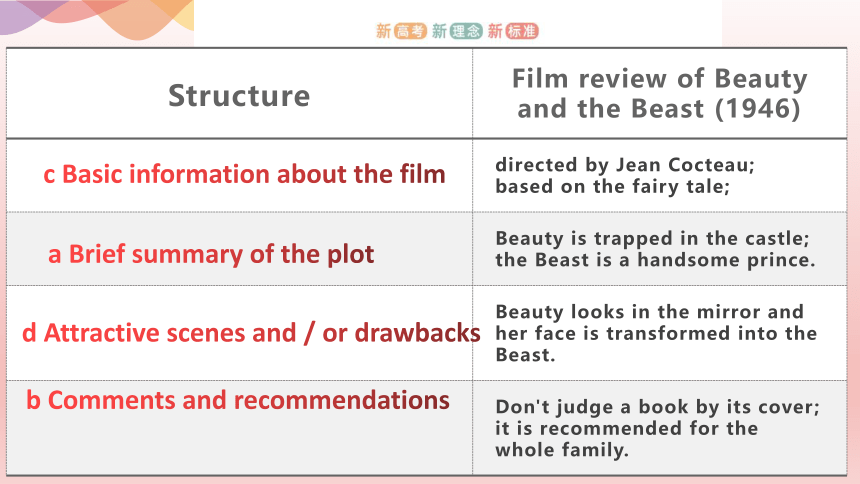
Task: Select 'the Beast is a handsome prince' text
Action: click(655, 260)
